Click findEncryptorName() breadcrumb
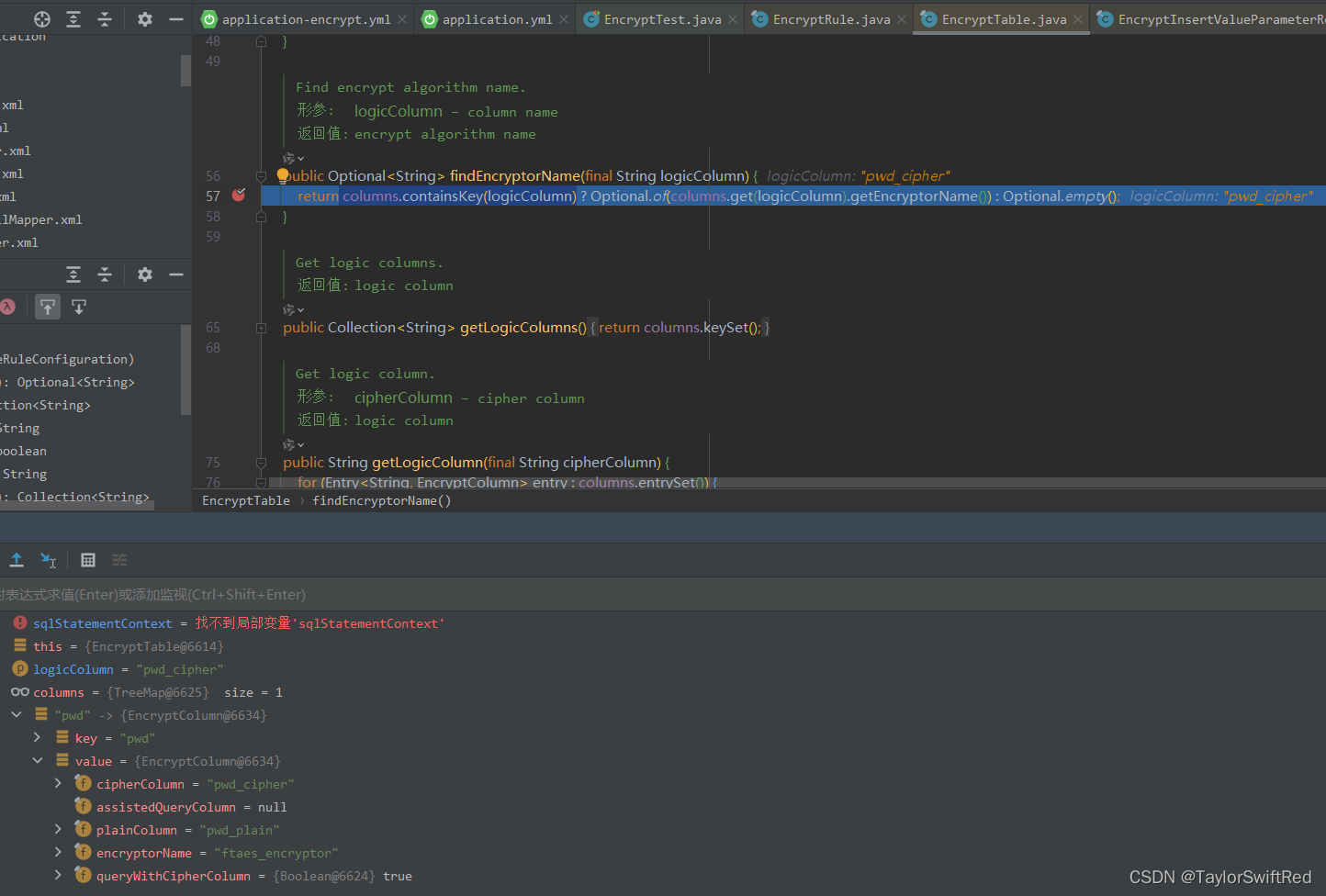The image size is (1326, 896). 381,500
